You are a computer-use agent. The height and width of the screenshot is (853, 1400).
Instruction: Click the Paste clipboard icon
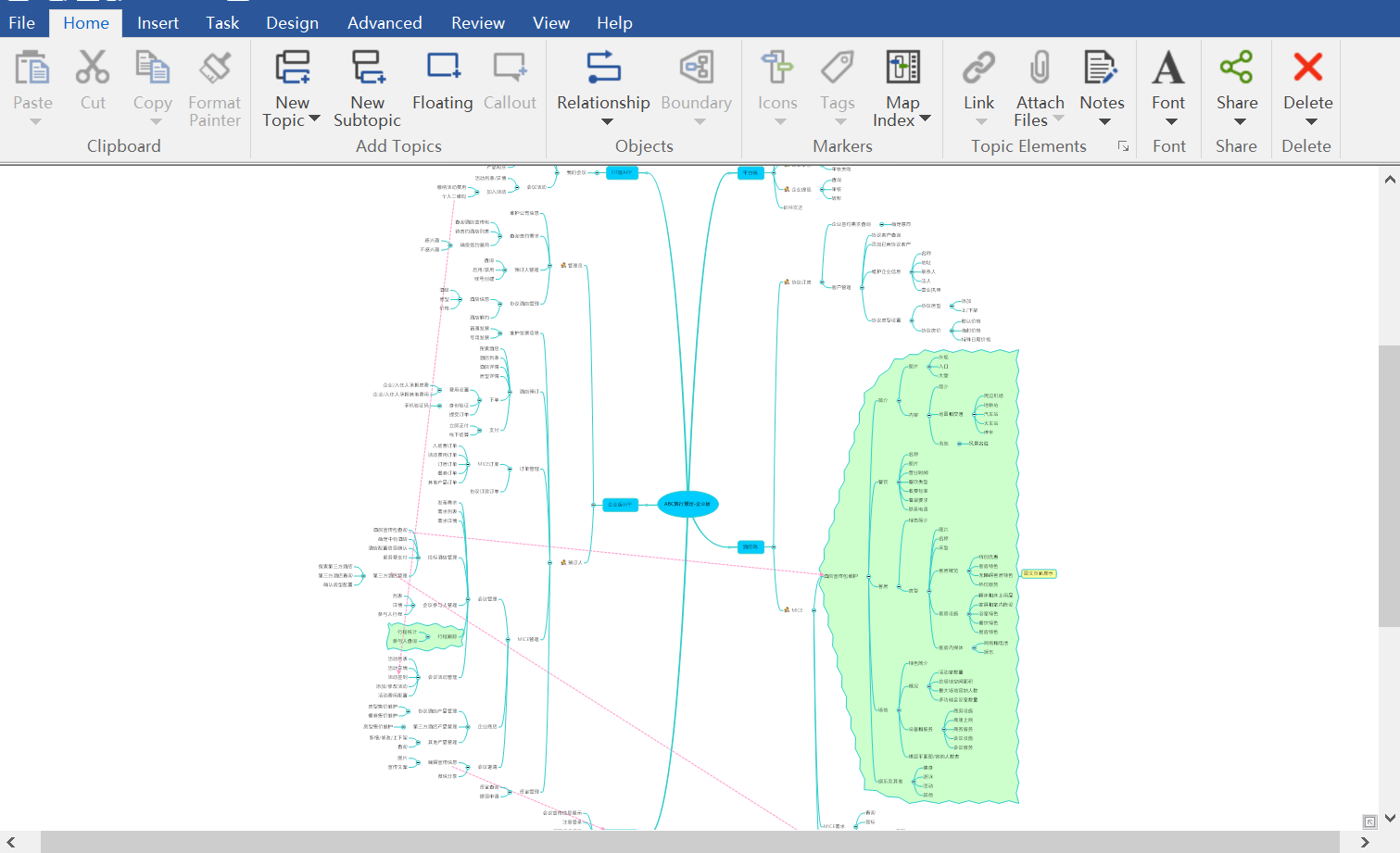point(32,69)
